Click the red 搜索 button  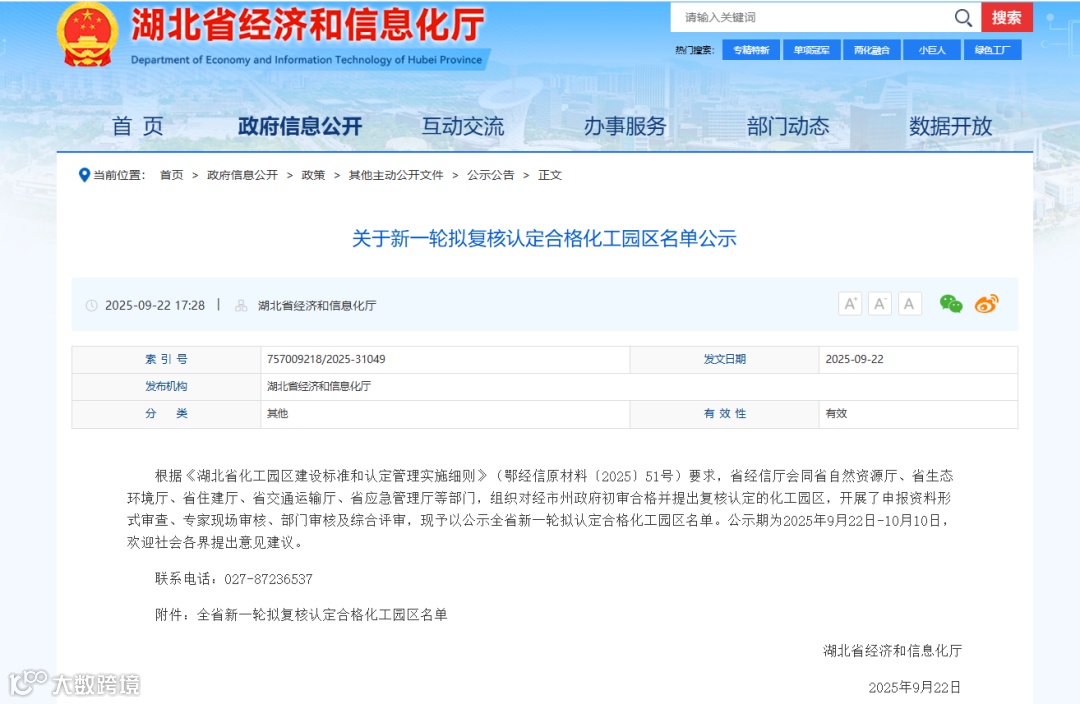click(1006, 17)
